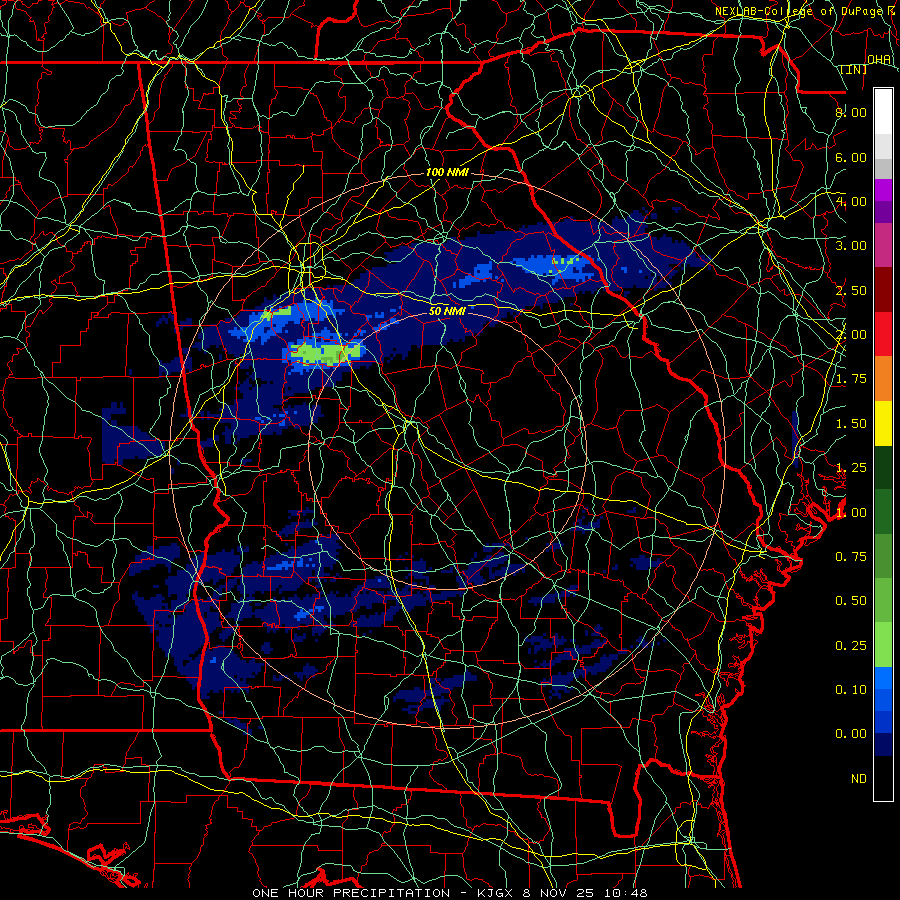Screen dimensions: 900x900
Task: Select the black ND swatch in the color scale
Action: tap(883, 778)
